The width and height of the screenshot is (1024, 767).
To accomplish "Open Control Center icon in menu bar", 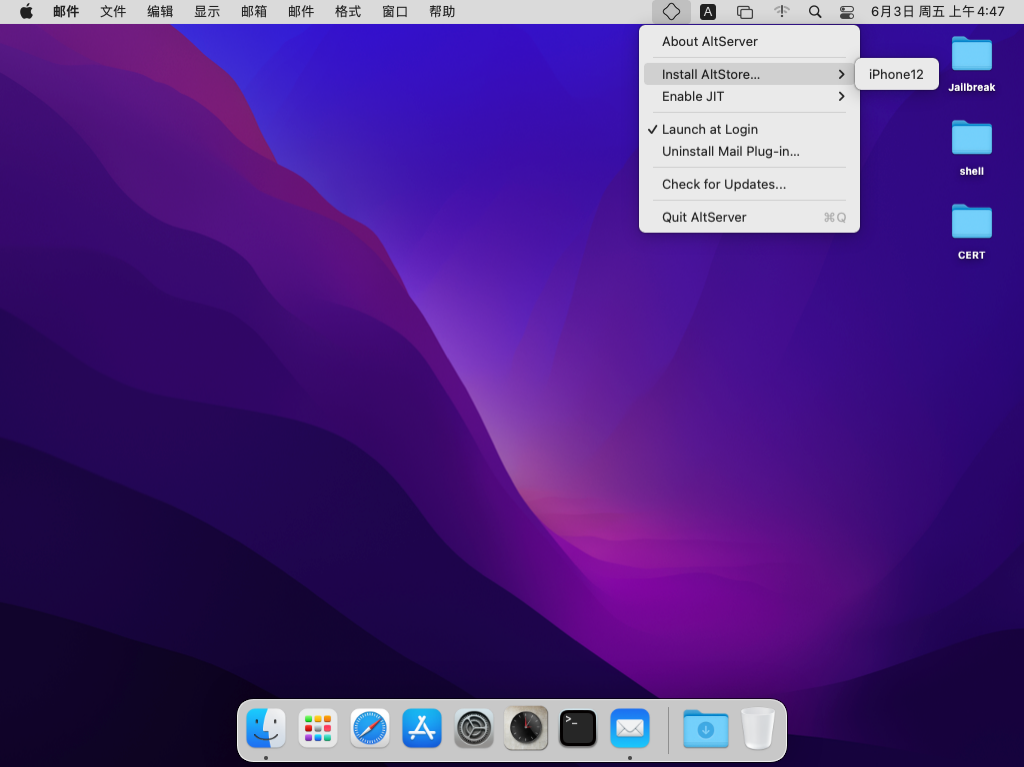I will 847,12.
